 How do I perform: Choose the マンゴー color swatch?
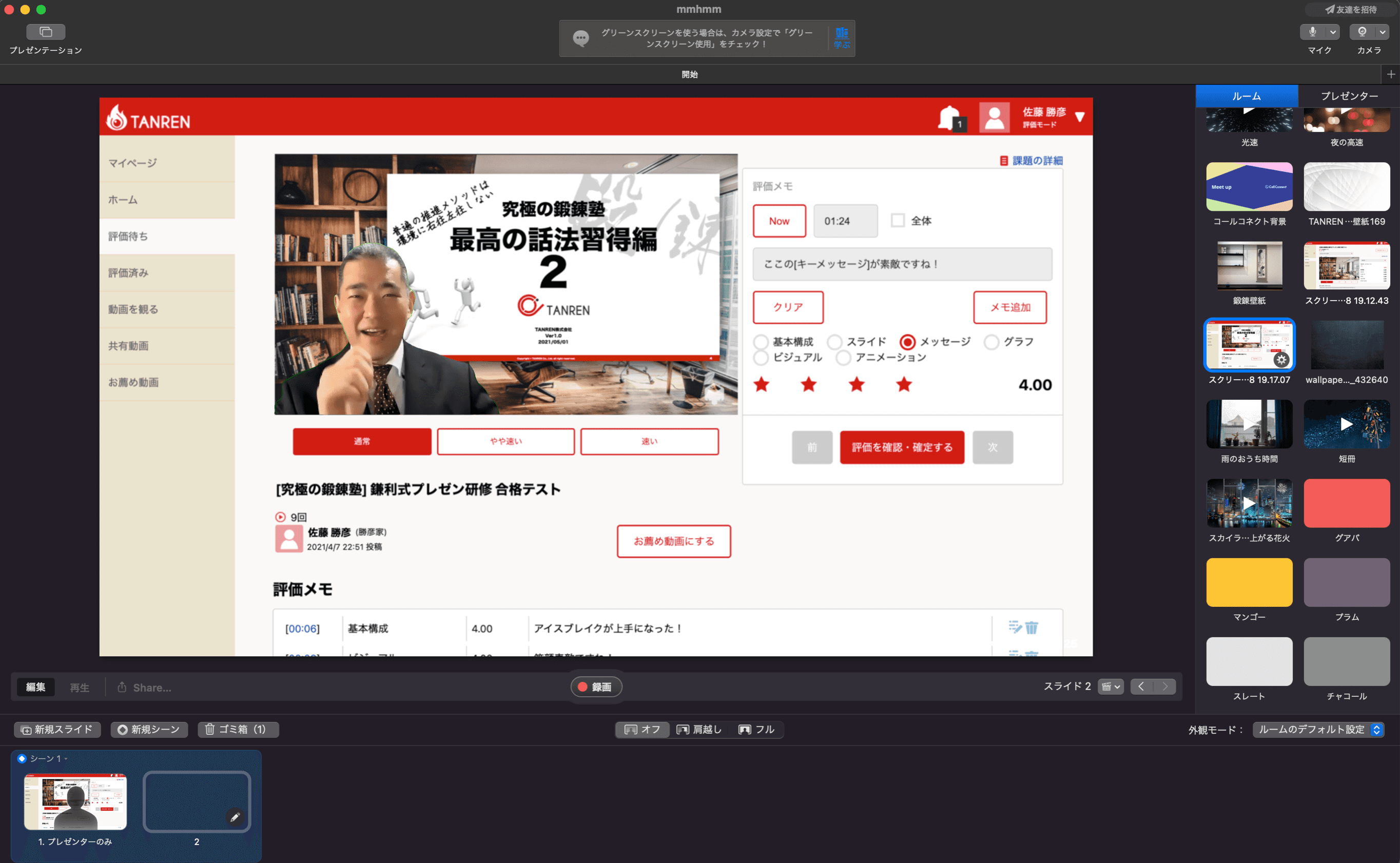point(1249,583)
